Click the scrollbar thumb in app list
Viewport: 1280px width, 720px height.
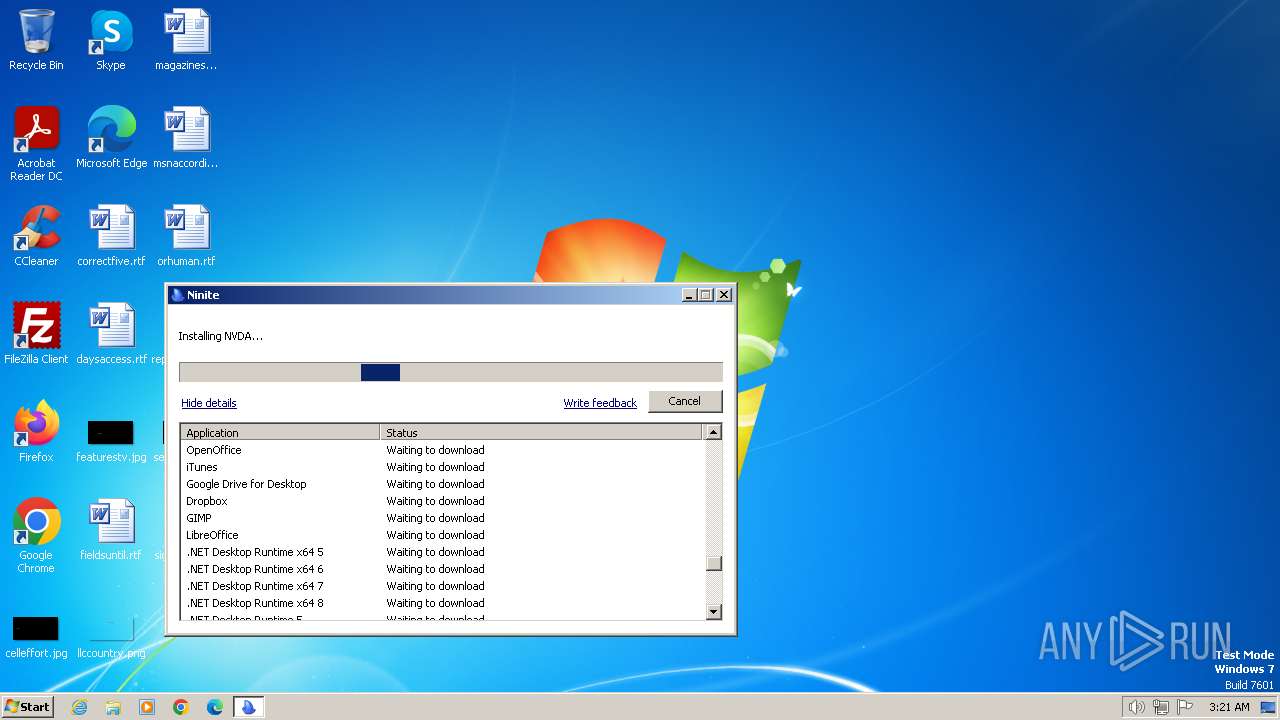(713, 563)
